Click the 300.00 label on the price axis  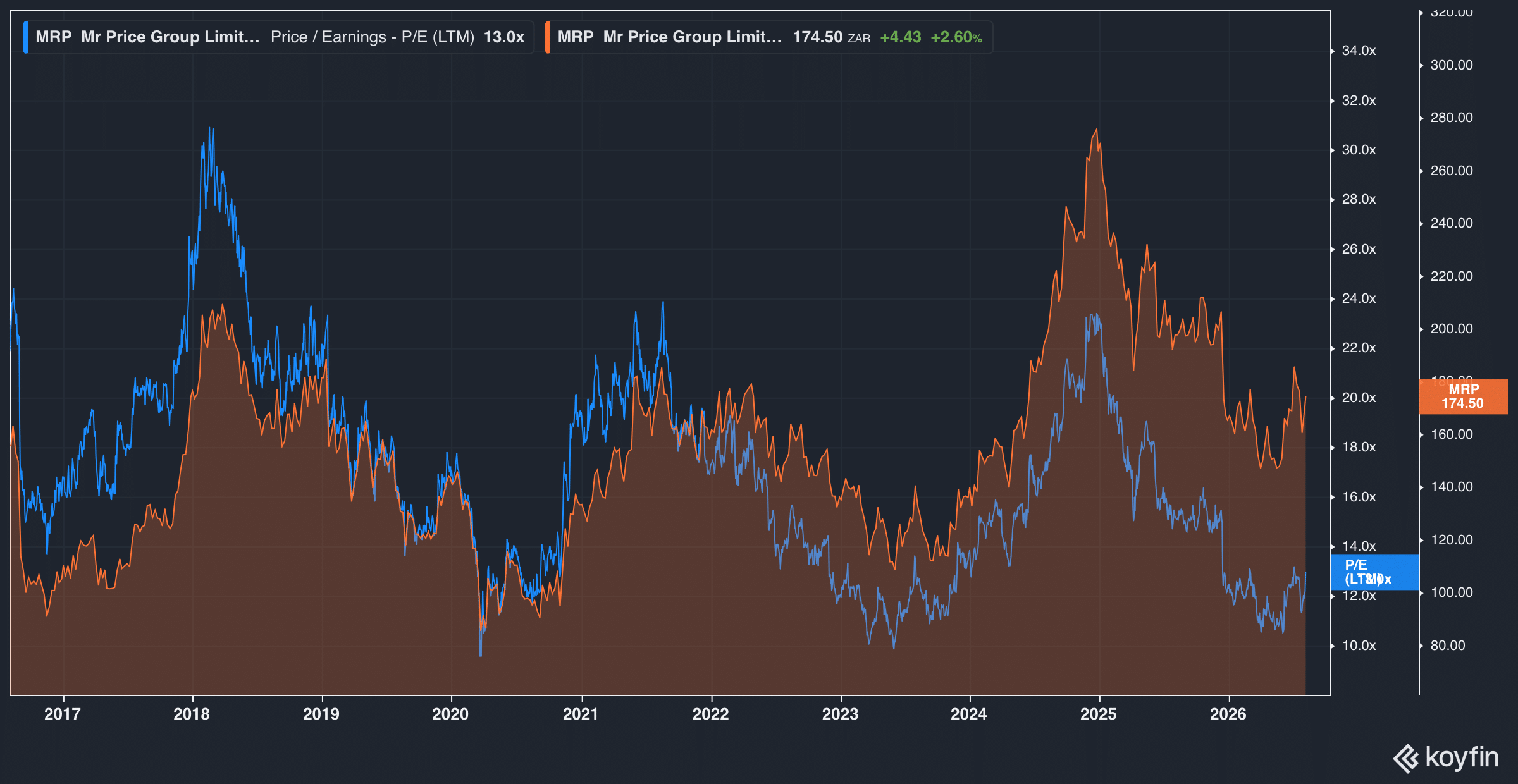tap(1452, 65)
